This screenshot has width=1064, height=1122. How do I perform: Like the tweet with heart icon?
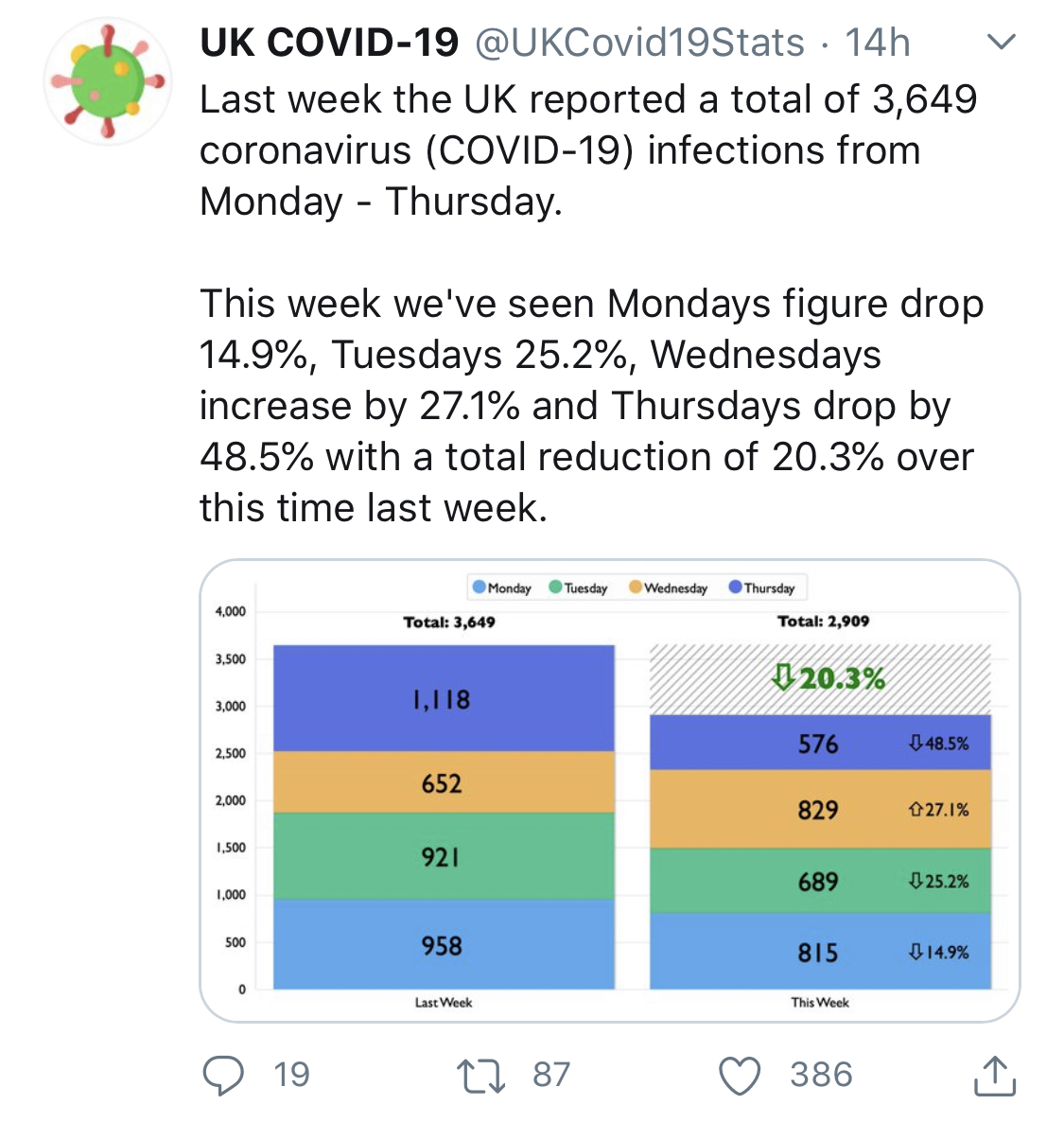740,1076
